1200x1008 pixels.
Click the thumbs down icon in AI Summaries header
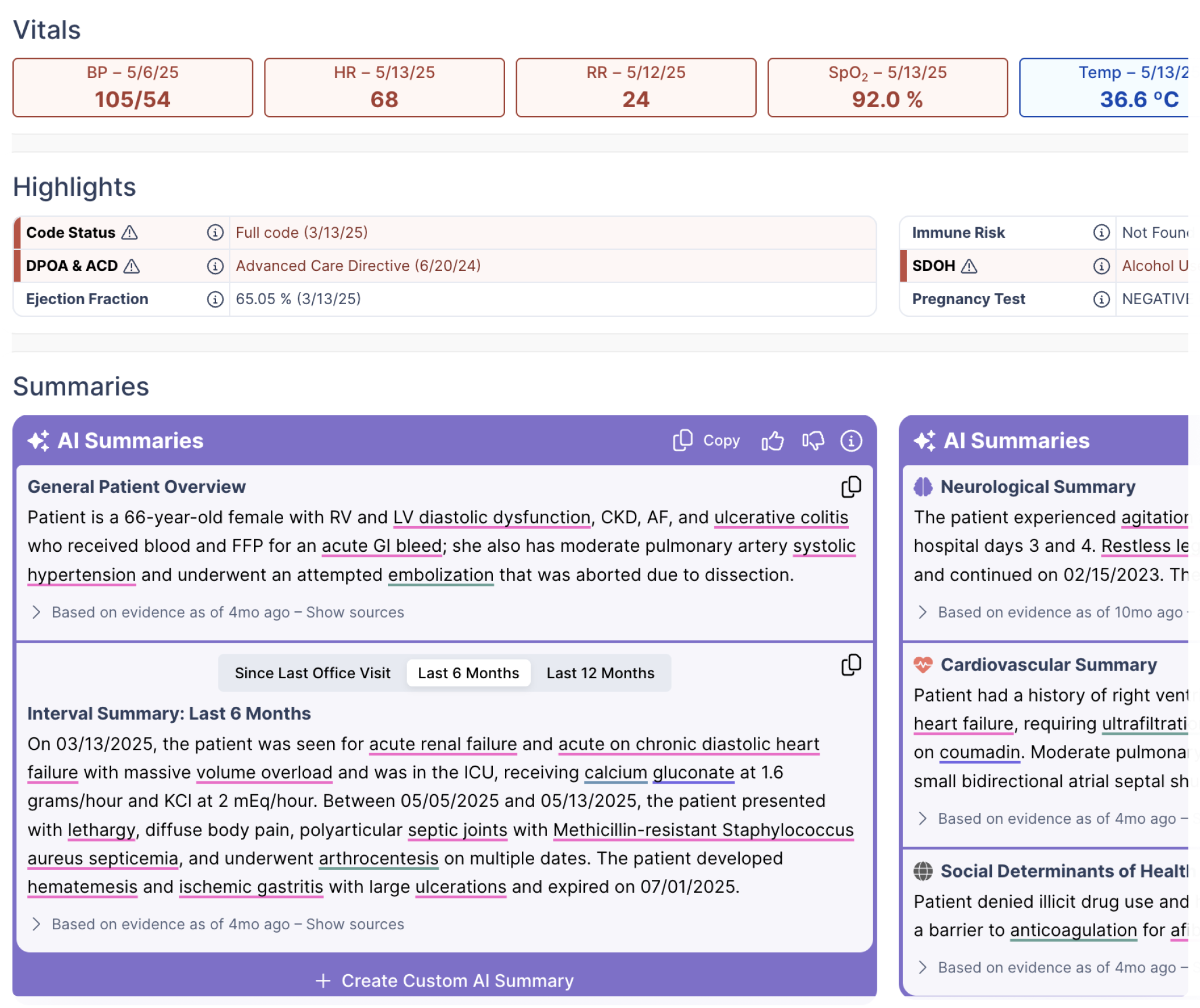[813, 440]
